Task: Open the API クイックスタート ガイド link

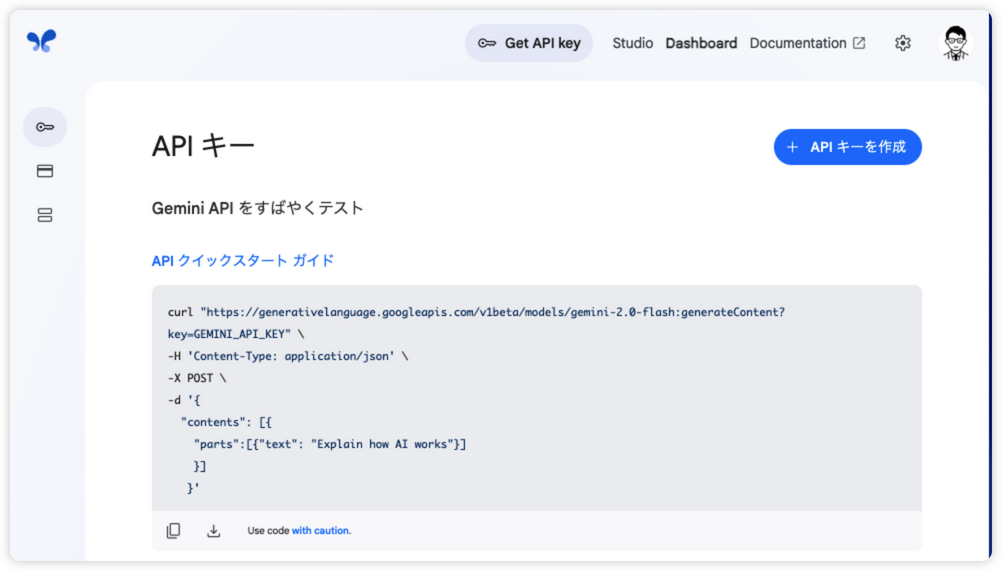Action: [x=243, y=261]
